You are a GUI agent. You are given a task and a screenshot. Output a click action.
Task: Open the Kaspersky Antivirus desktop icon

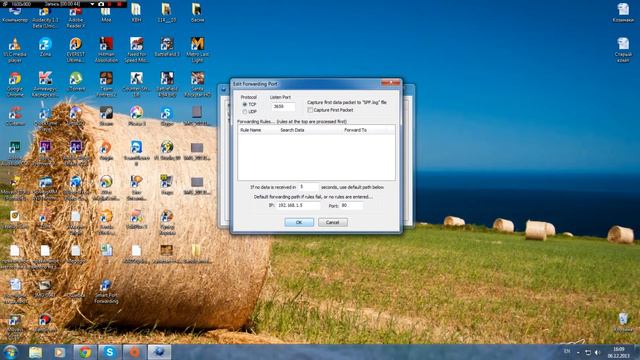[45, 84]
